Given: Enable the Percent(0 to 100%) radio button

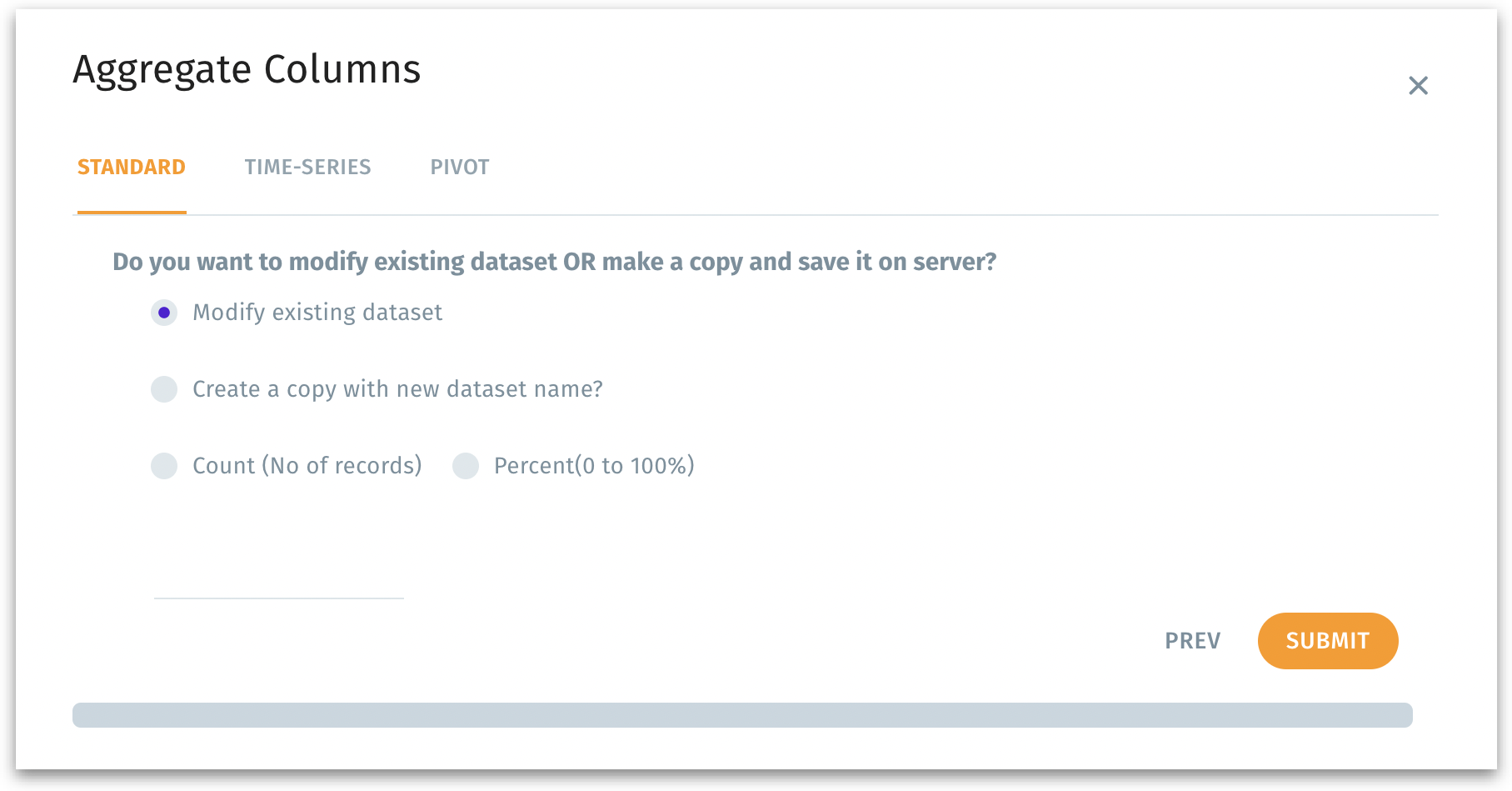Looking at the screenshot, I should [466, 466].
